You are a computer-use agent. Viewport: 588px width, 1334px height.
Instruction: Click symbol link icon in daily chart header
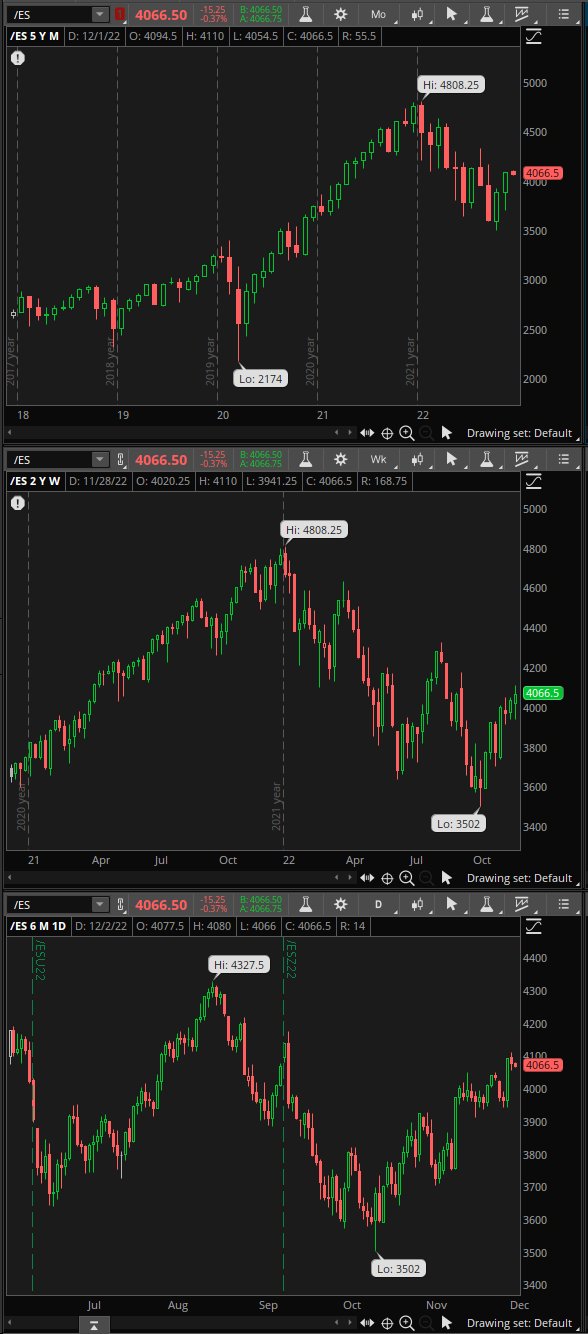tap(121, 904)
